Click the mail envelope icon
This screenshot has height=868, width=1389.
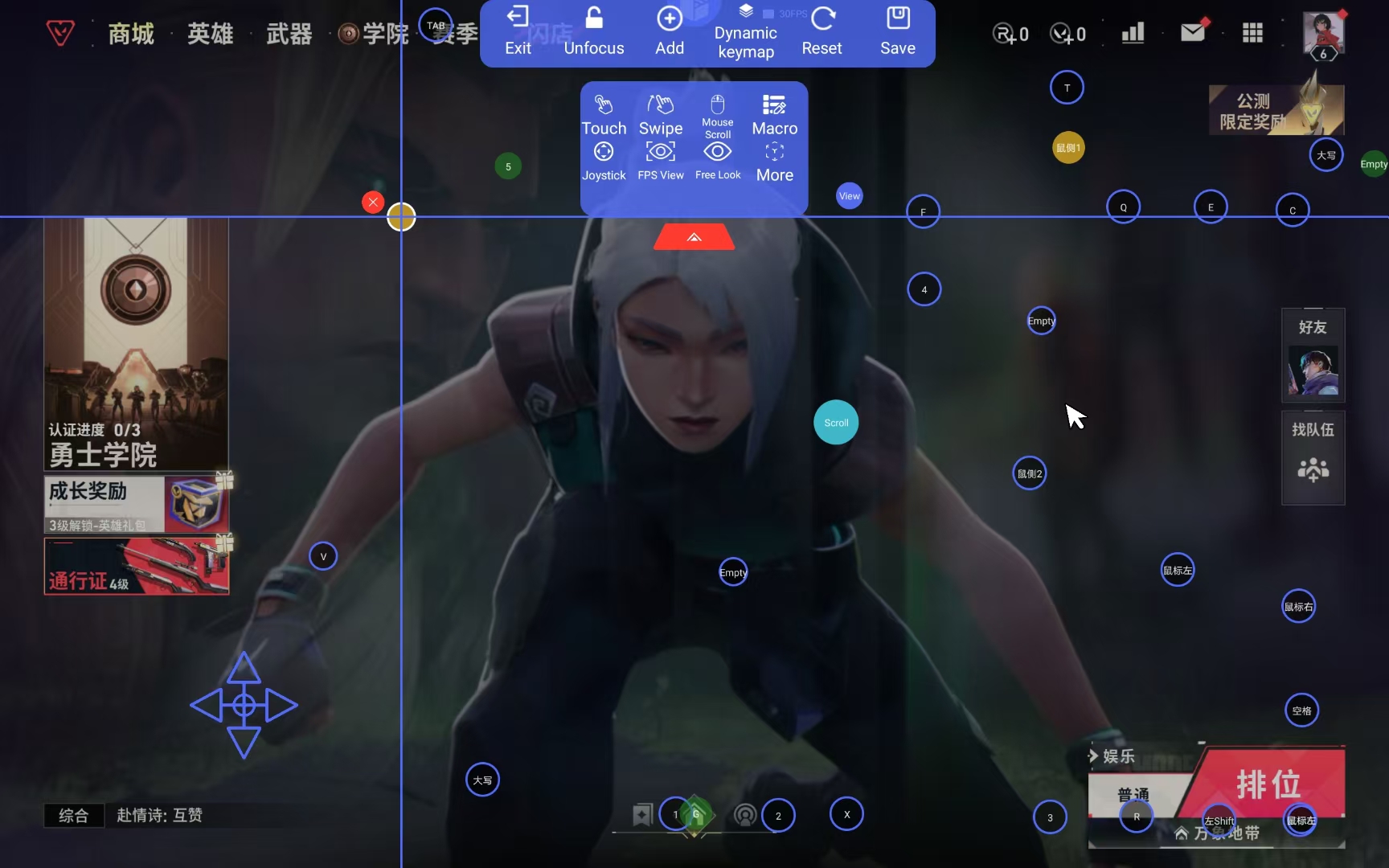(x=1193, y=32)
